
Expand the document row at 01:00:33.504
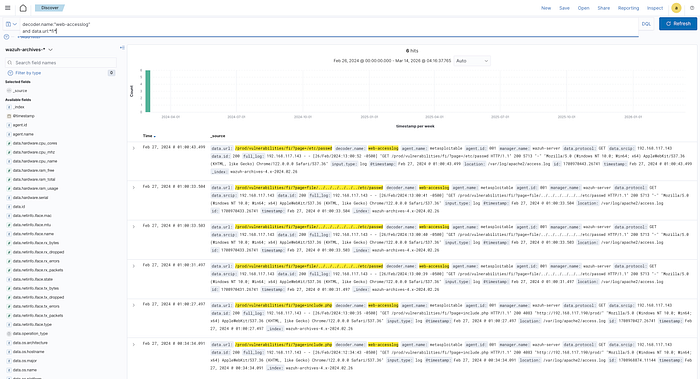[x=133, y=187]
